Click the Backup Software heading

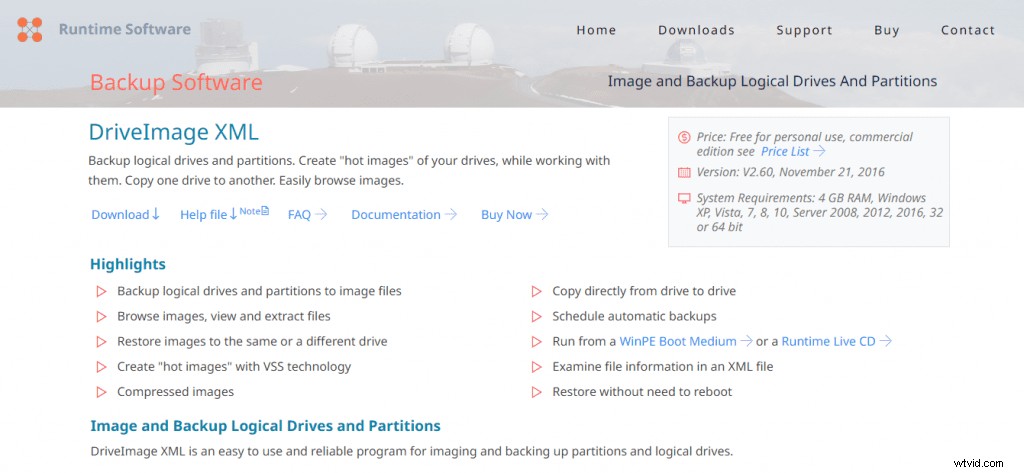(176, 82)
